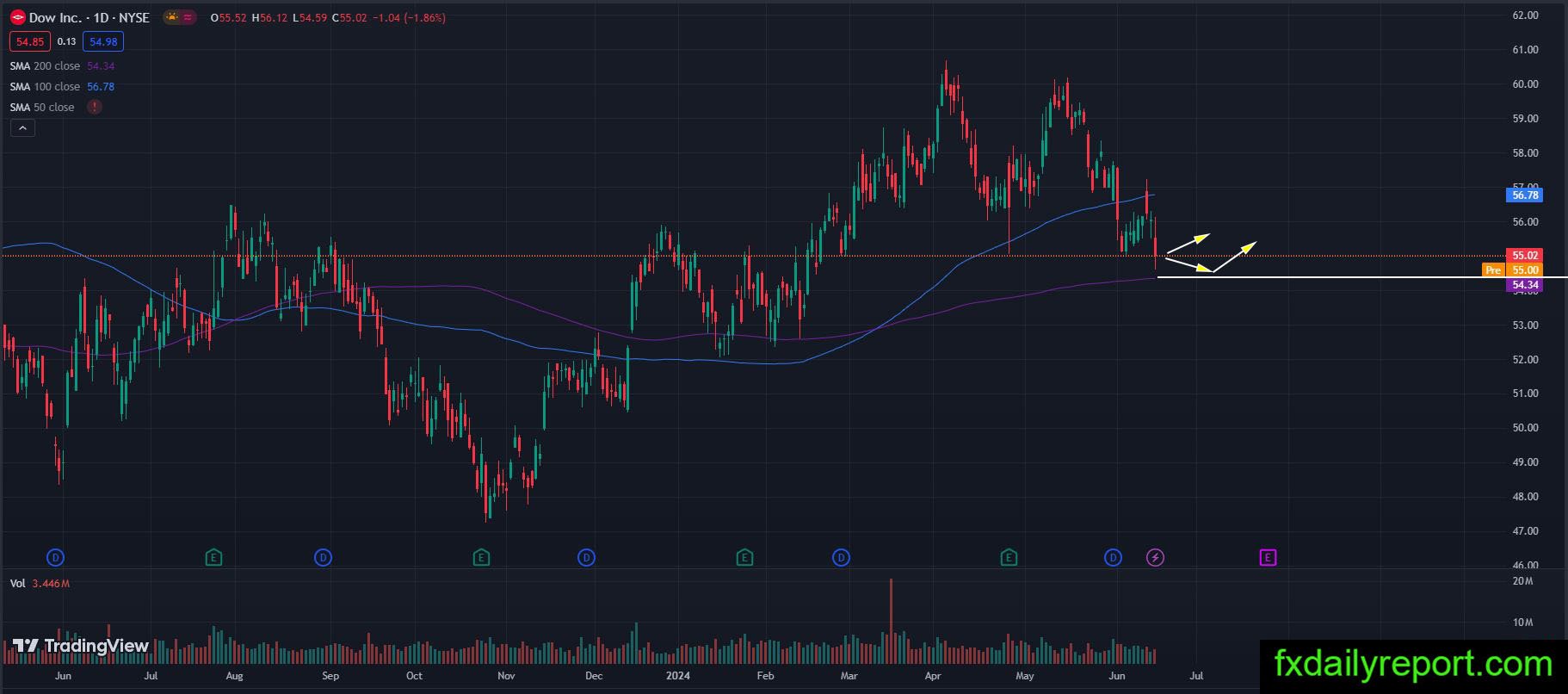
Task: Open the dividend marker under June 2023 candles
Action: tap(56, 558)
